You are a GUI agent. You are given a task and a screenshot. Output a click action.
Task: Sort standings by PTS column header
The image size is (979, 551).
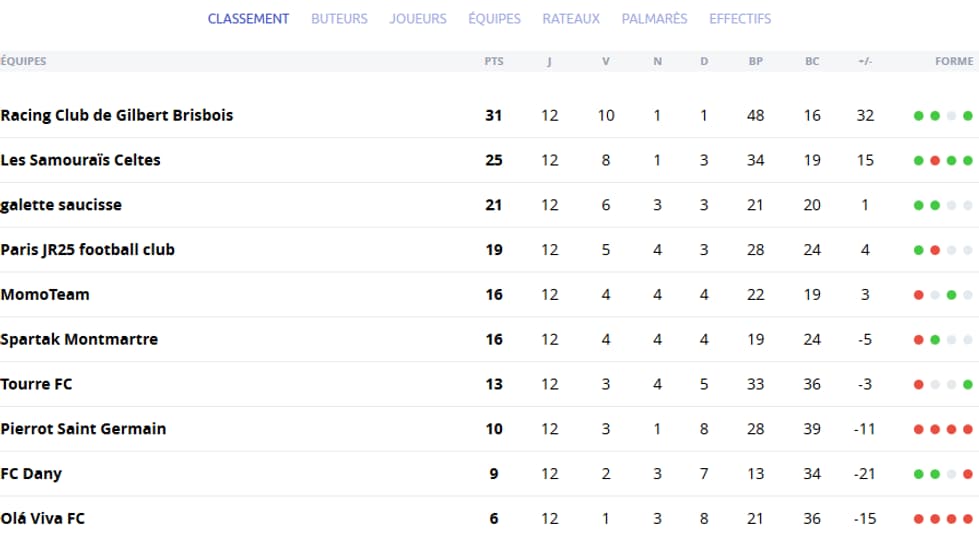[493, 61]
